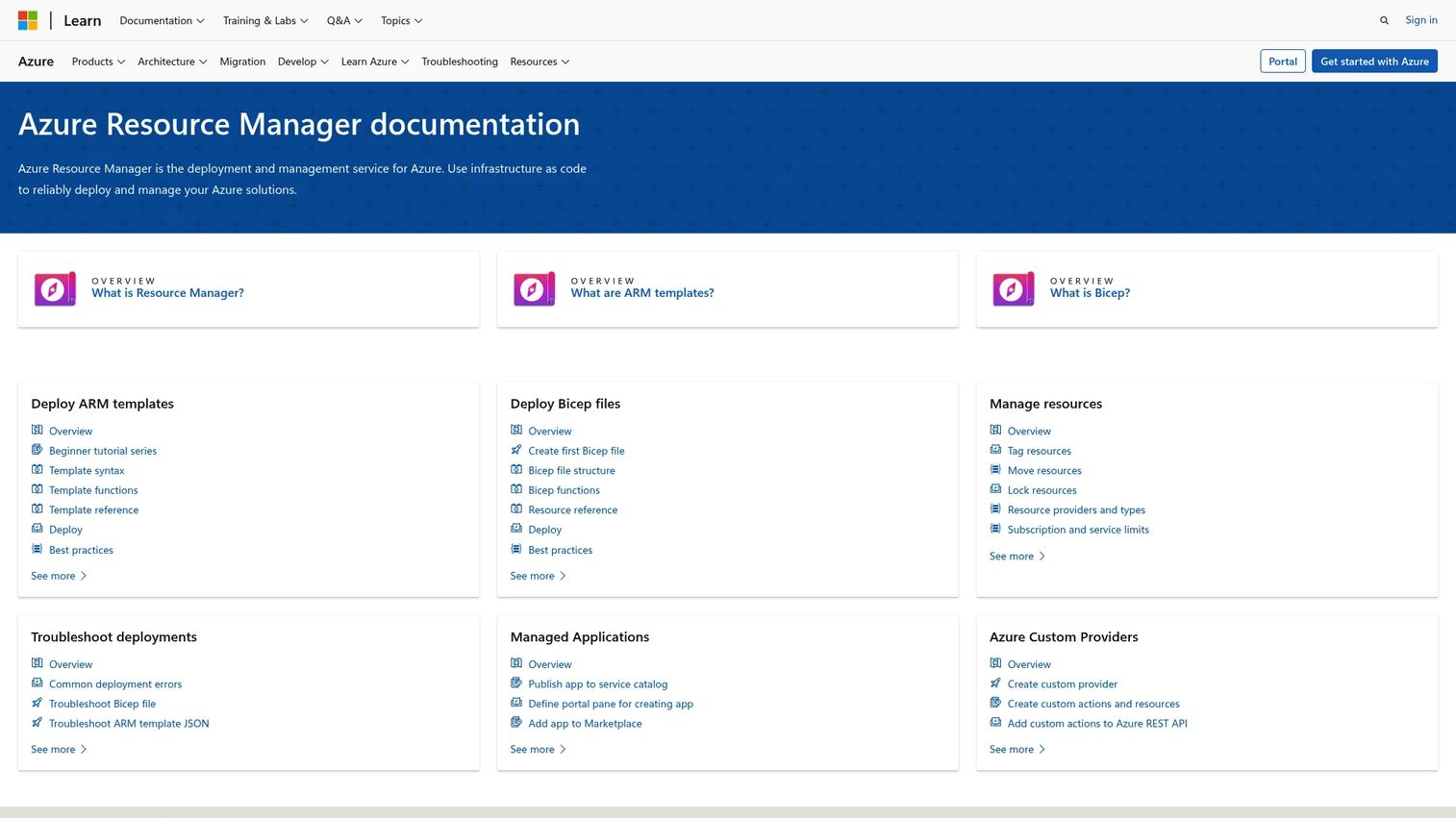Click the What is Bicep card icon
Screen dimensions: 1456x818
[x=1014, y=289]
